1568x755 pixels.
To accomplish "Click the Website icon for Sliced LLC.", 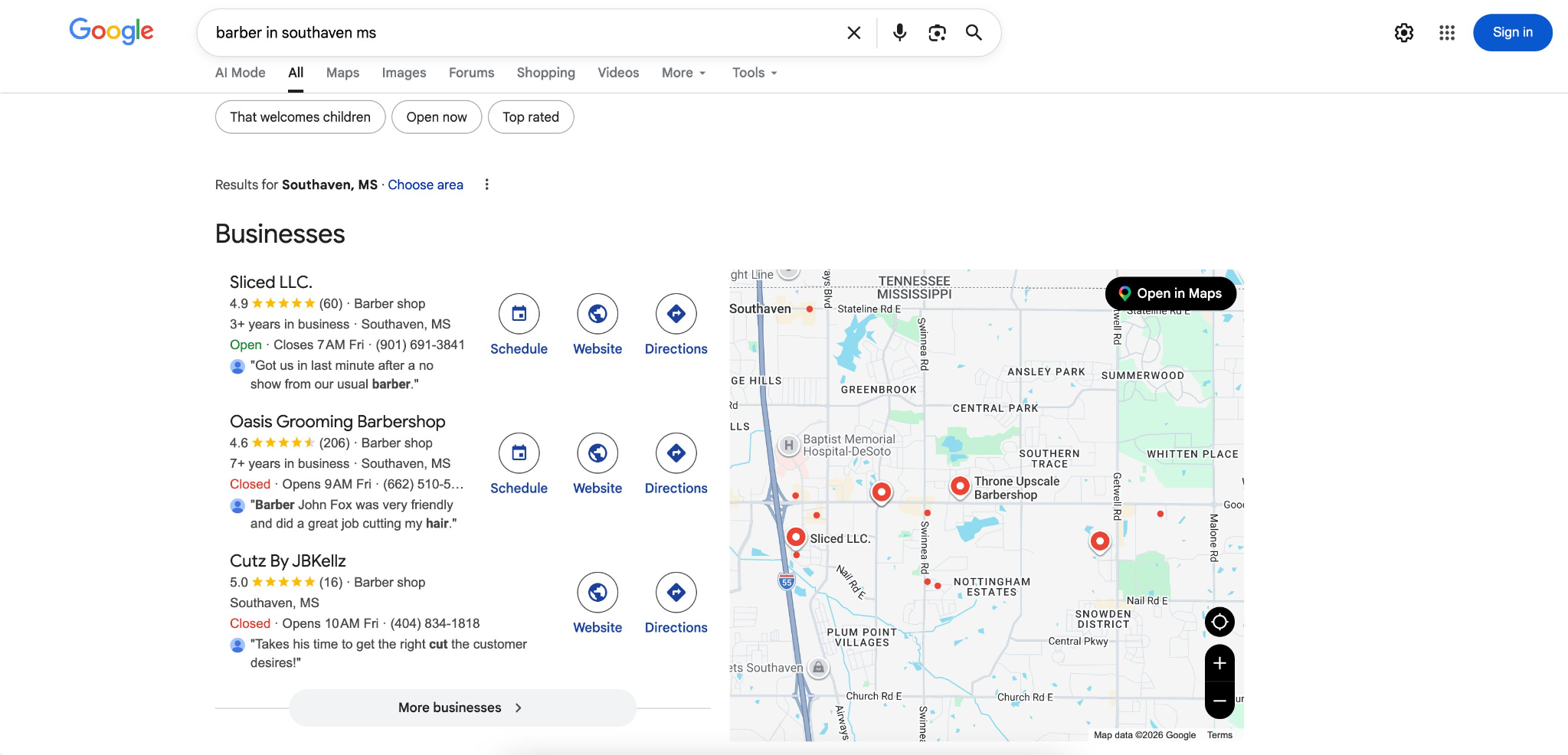I will coord(597,314).
